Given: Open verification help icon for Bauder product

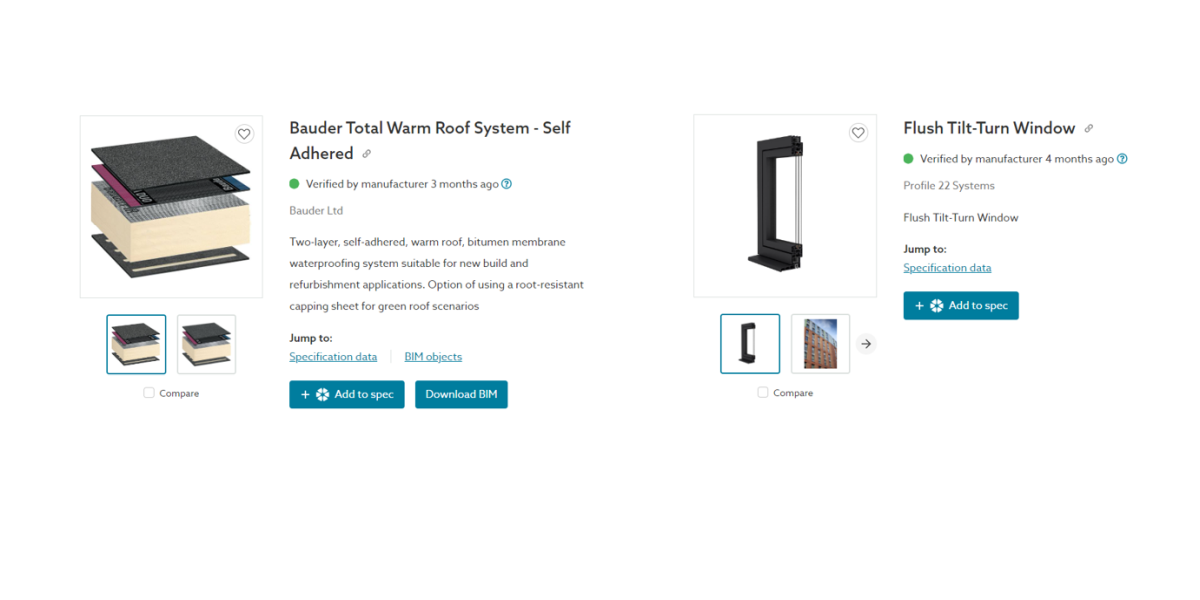Looking at the screenshot, I should coord(507,184).
